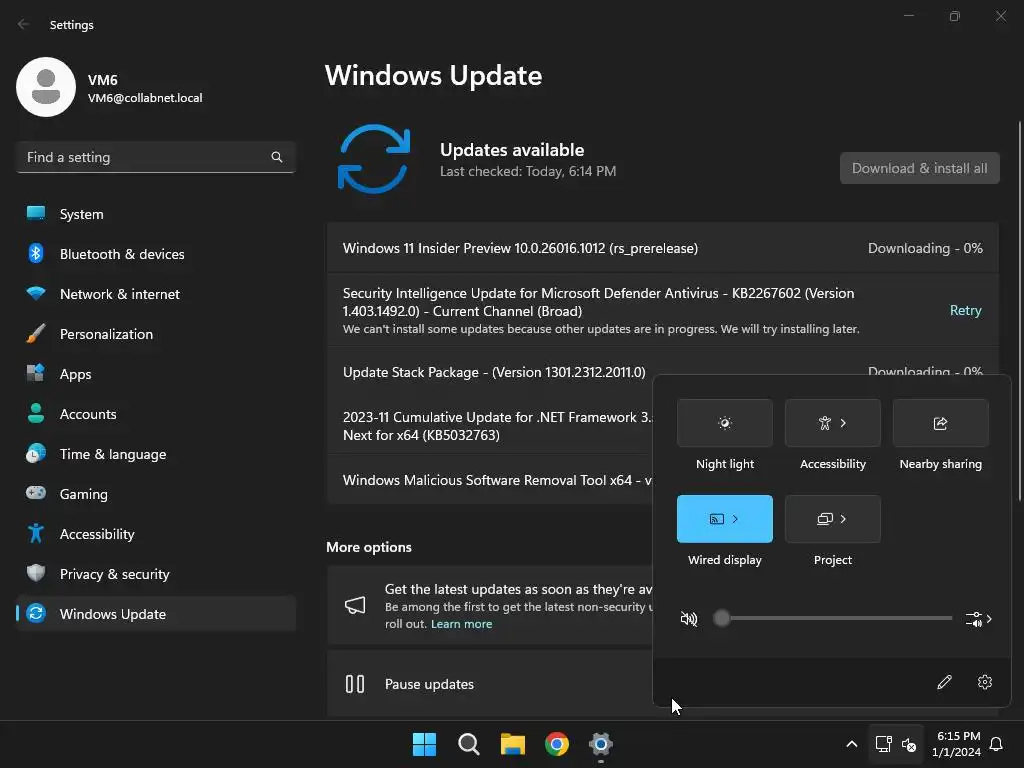Image resolution: width=1024 pixels, height=768 pixels.
Task: Click the sidebar Accessibility figure icon
Action: pyautogui.click(x=36, y=533)
